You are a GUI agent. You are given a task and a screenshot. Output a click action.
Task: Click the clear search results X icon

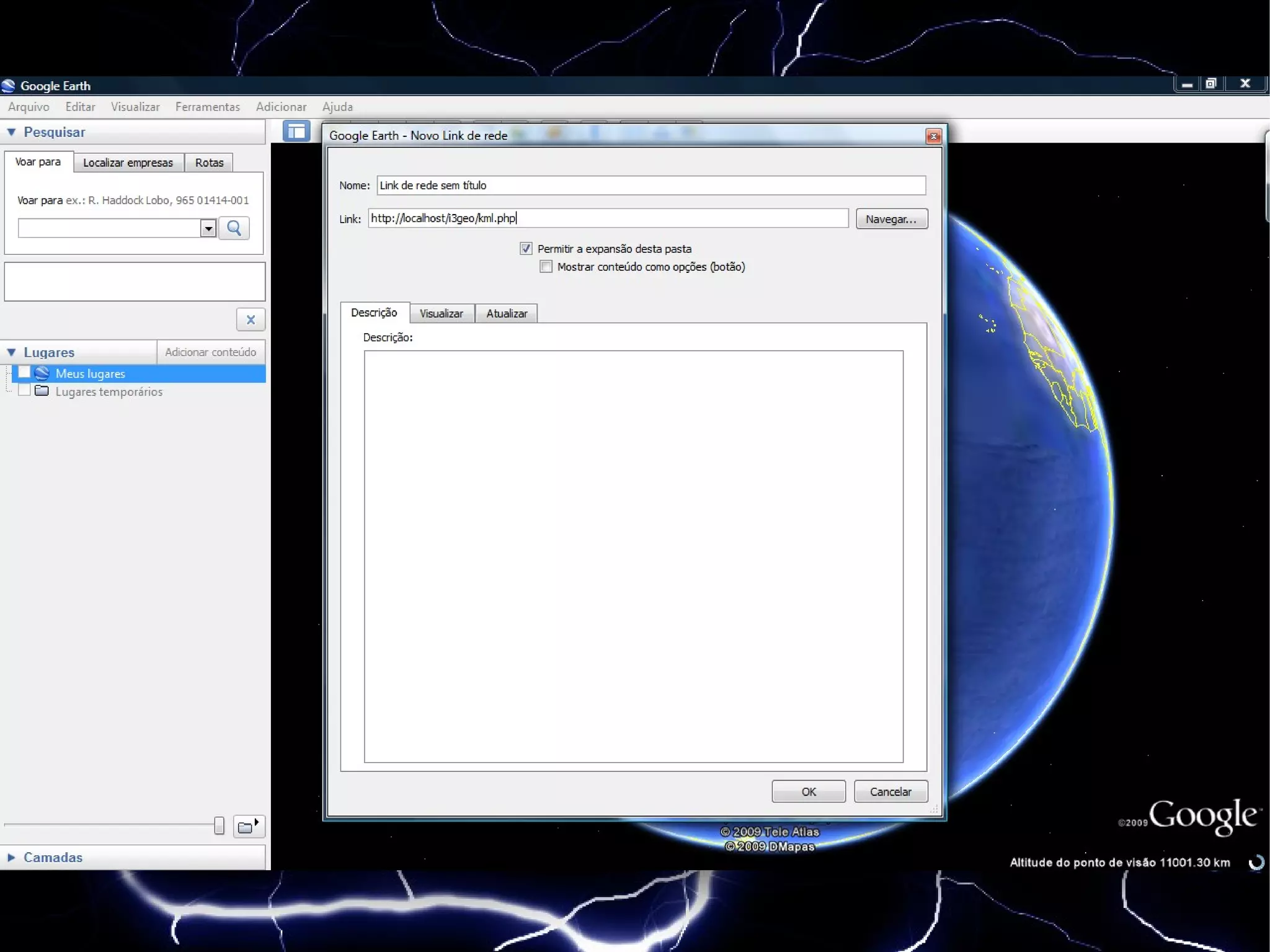click(251, 320)
